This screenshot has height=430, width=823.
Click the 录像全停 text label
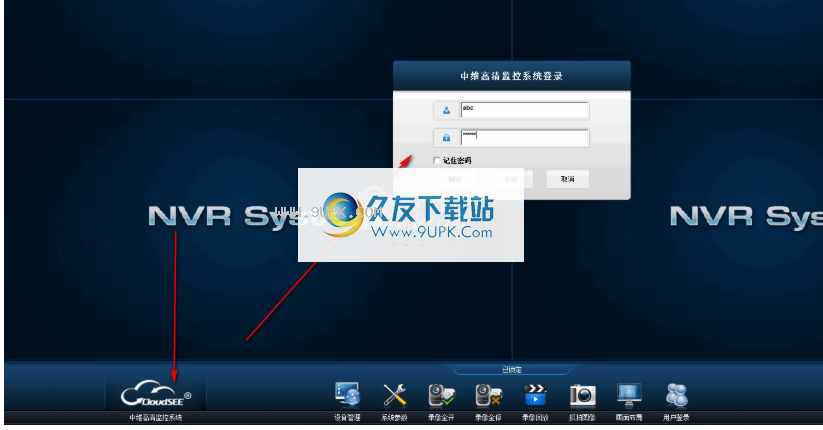point(488,418)
